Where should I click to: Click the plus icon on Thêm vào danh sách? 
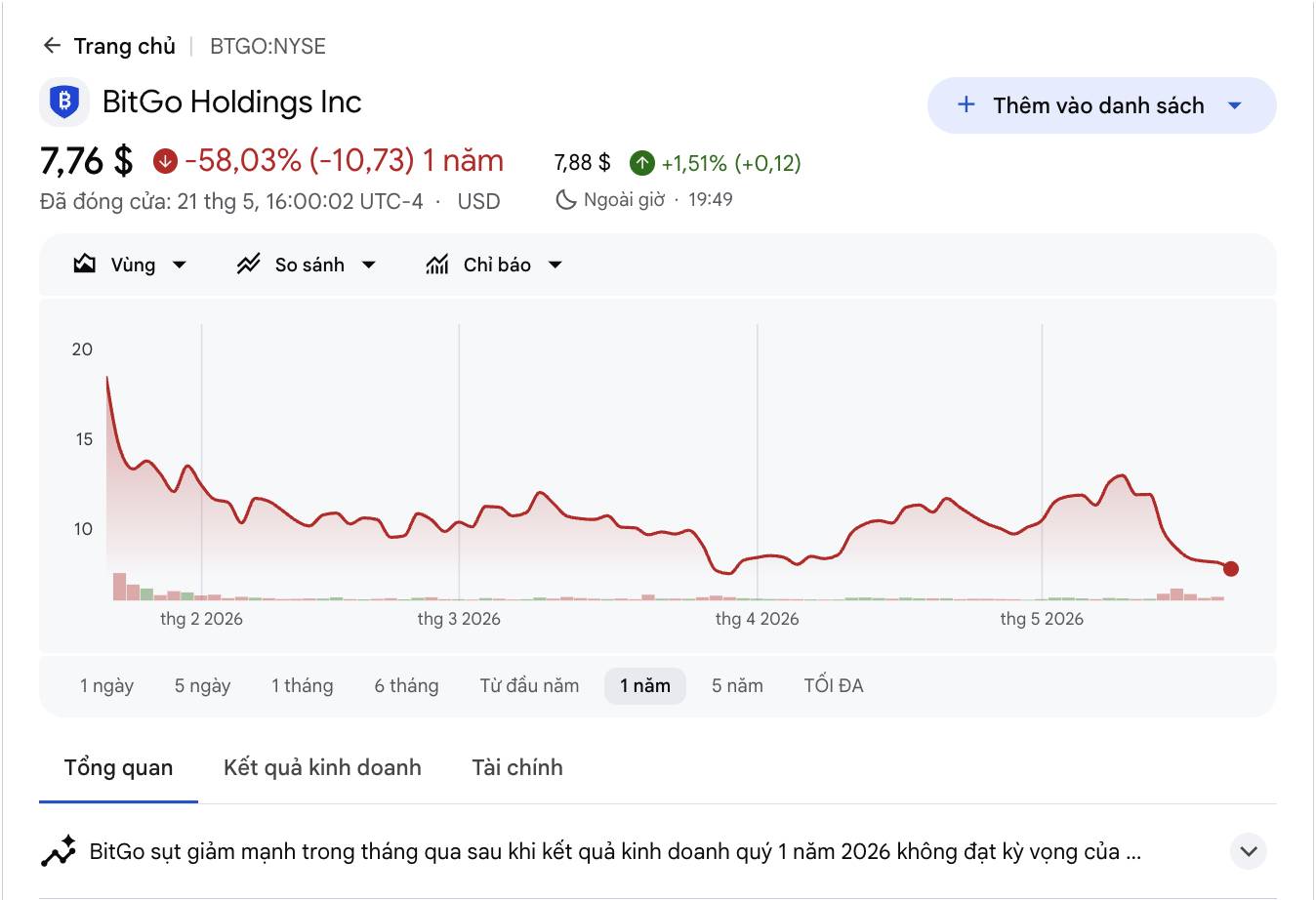pyautogui.click(x=966, y=104)
